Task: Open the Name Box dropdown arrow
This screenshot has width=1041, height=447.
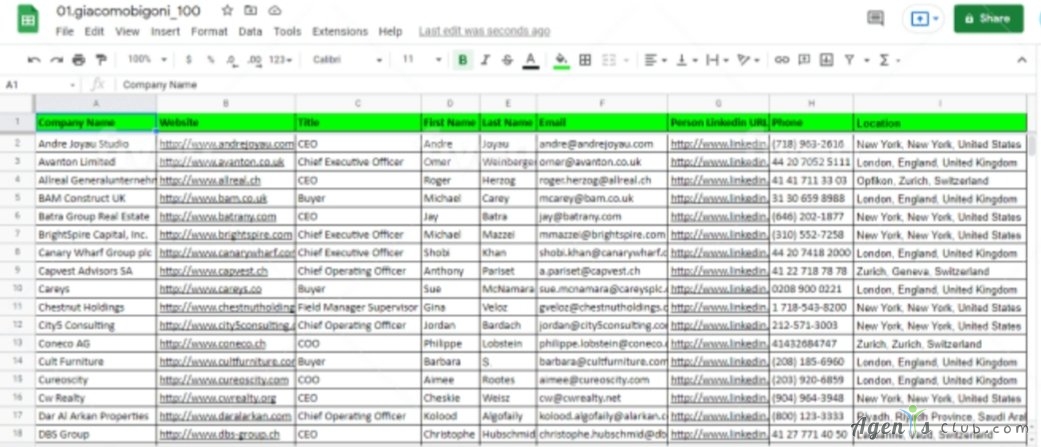Action: (72, 85)
